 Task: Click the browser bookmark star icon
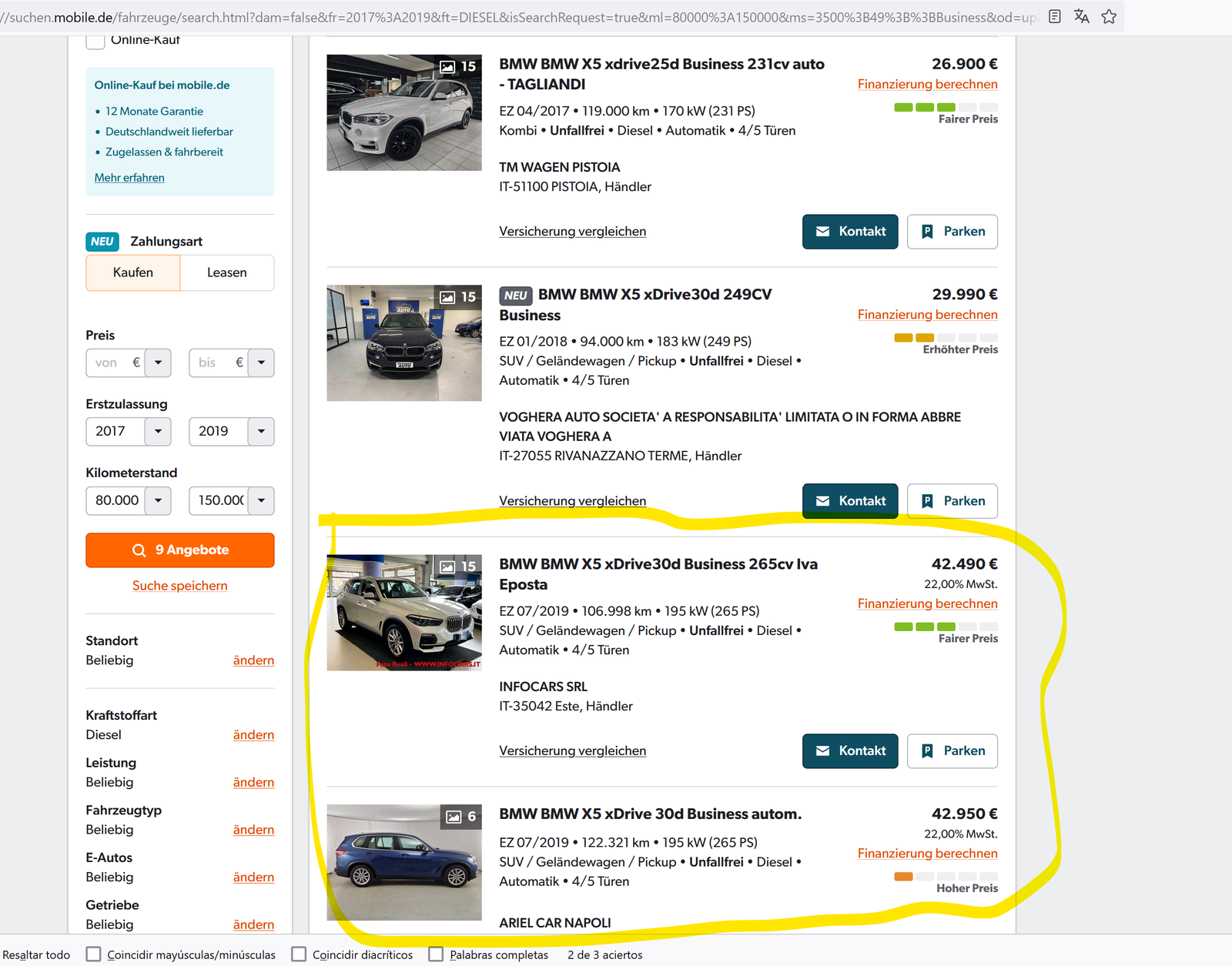(1109, 17)
